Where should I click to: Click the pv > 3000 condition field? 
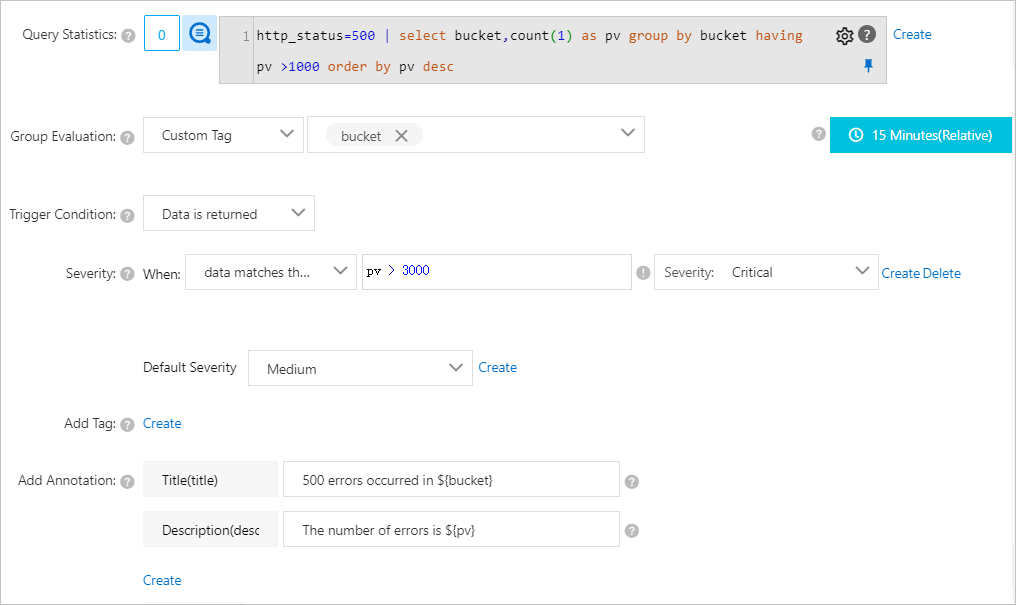[x=497, y=271]
